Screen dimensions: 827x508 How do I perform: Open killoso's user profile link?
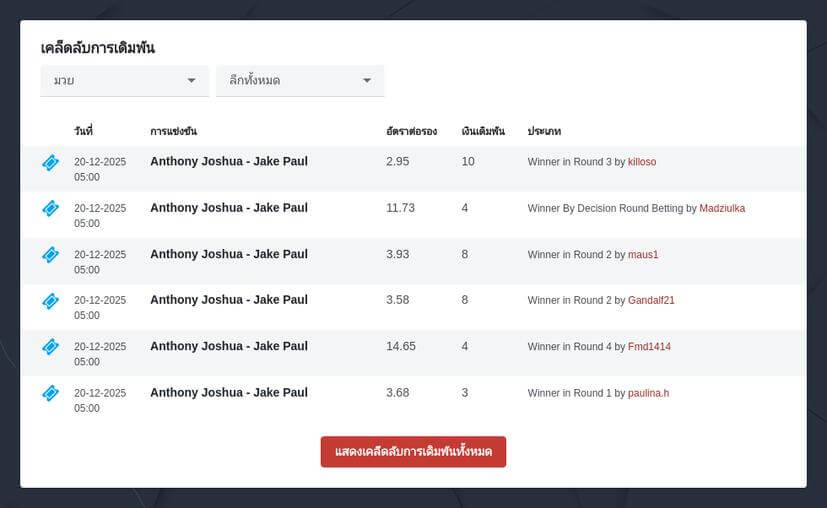coord(641,162)
